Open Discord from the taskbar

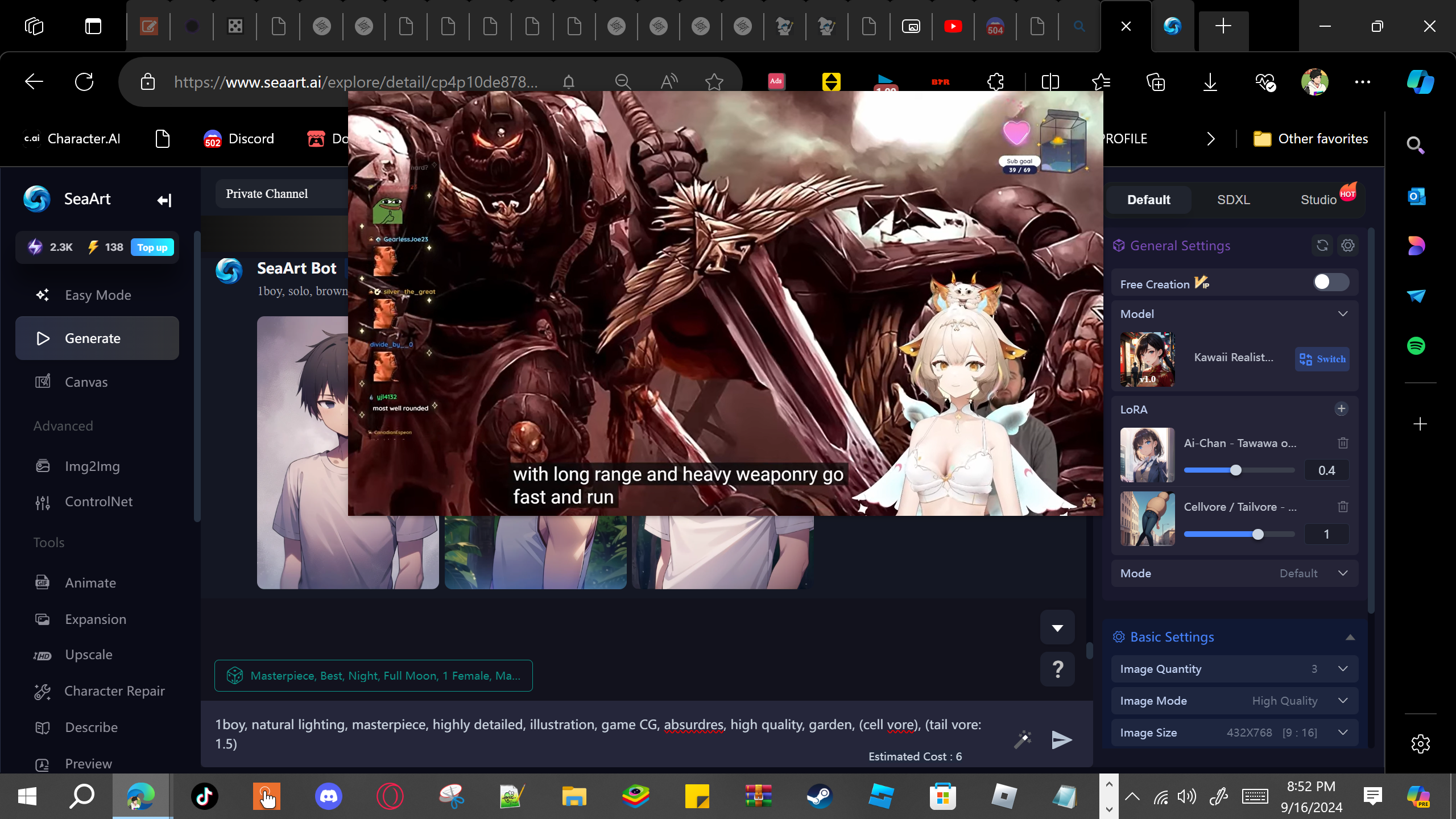coord(328,796)
